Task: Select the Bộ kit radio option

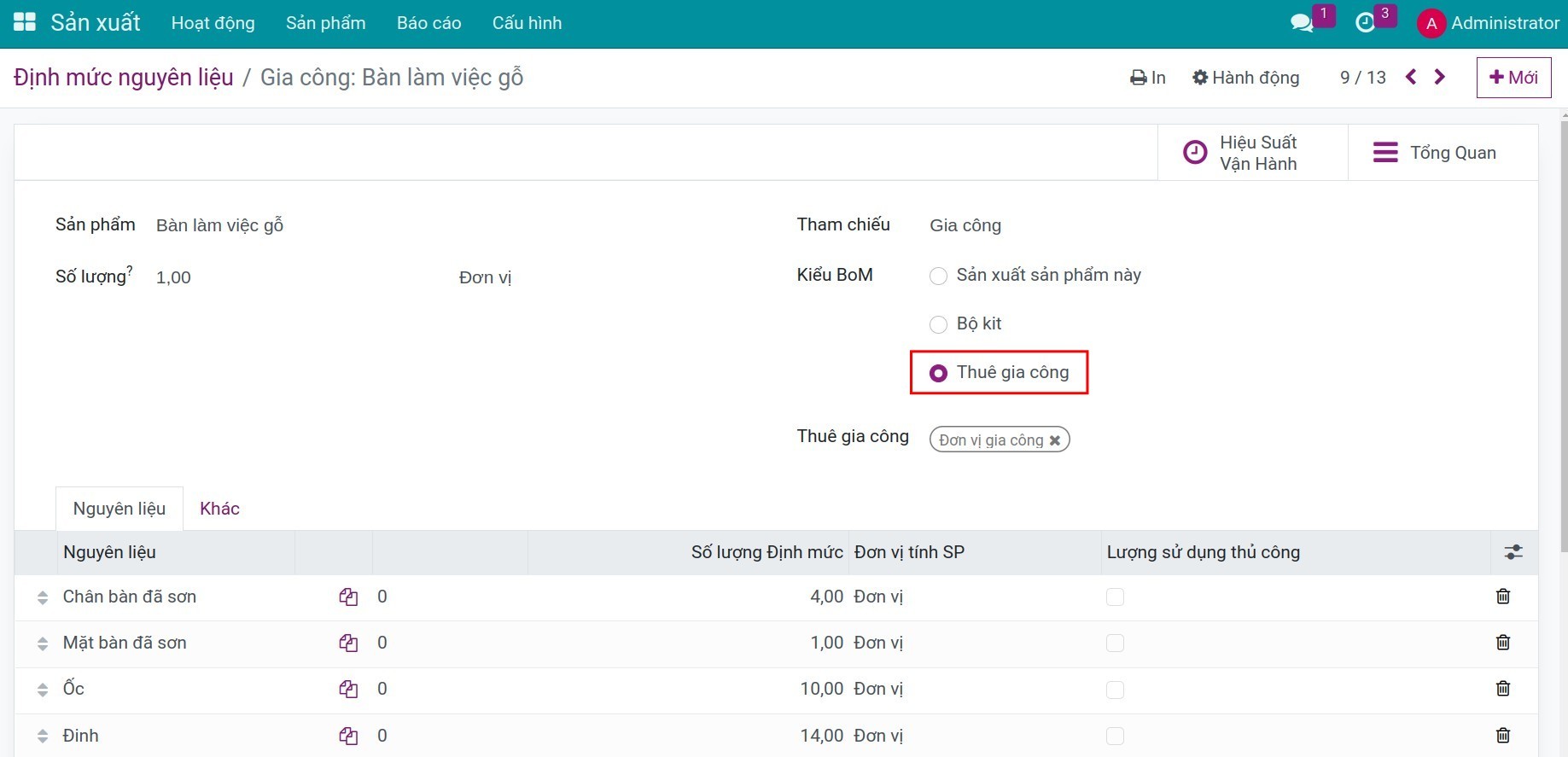Action: pos(938,324)
